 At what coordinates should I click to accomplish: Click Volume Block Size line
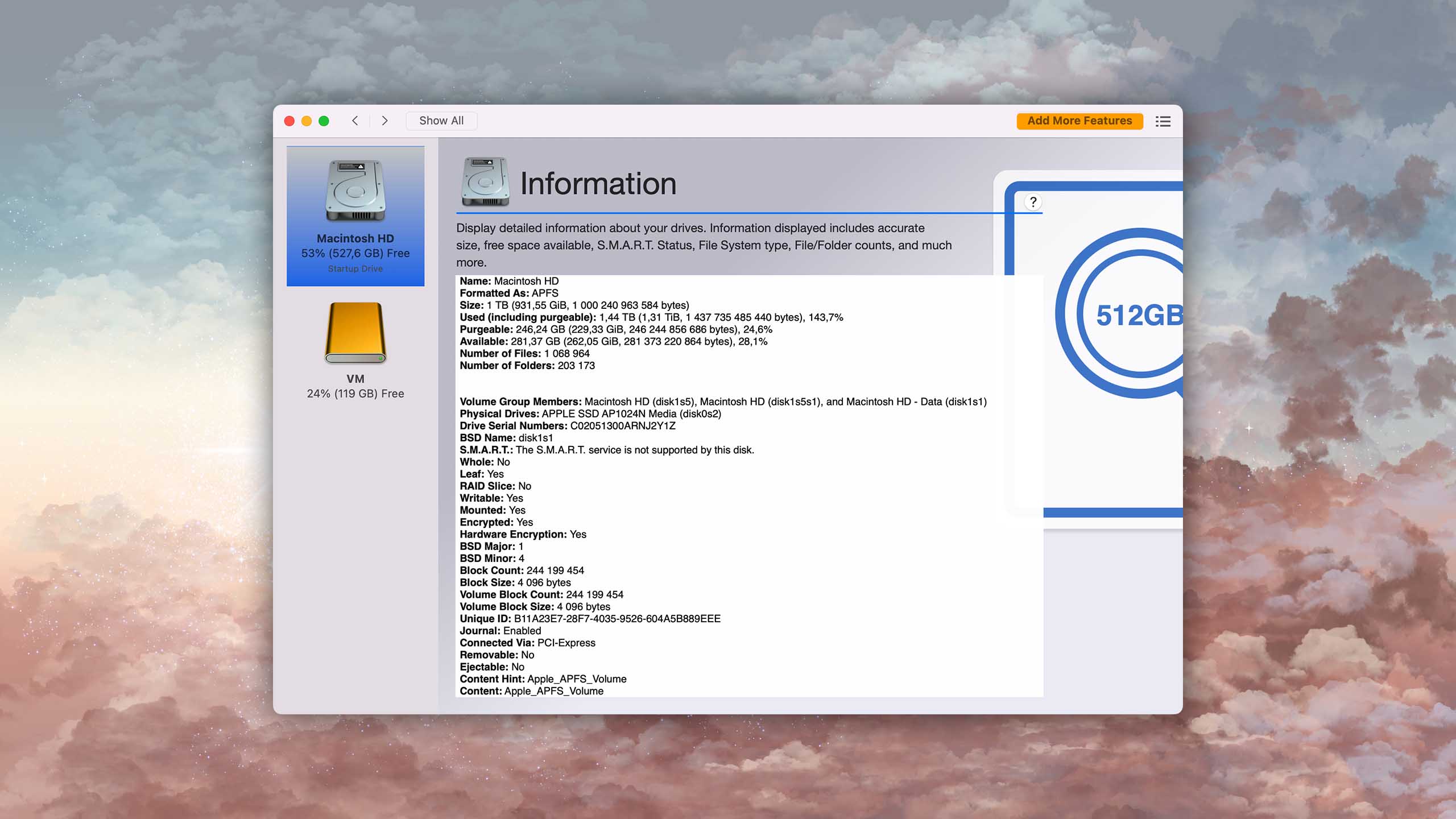pyautogui.click(x=535, y=606)
